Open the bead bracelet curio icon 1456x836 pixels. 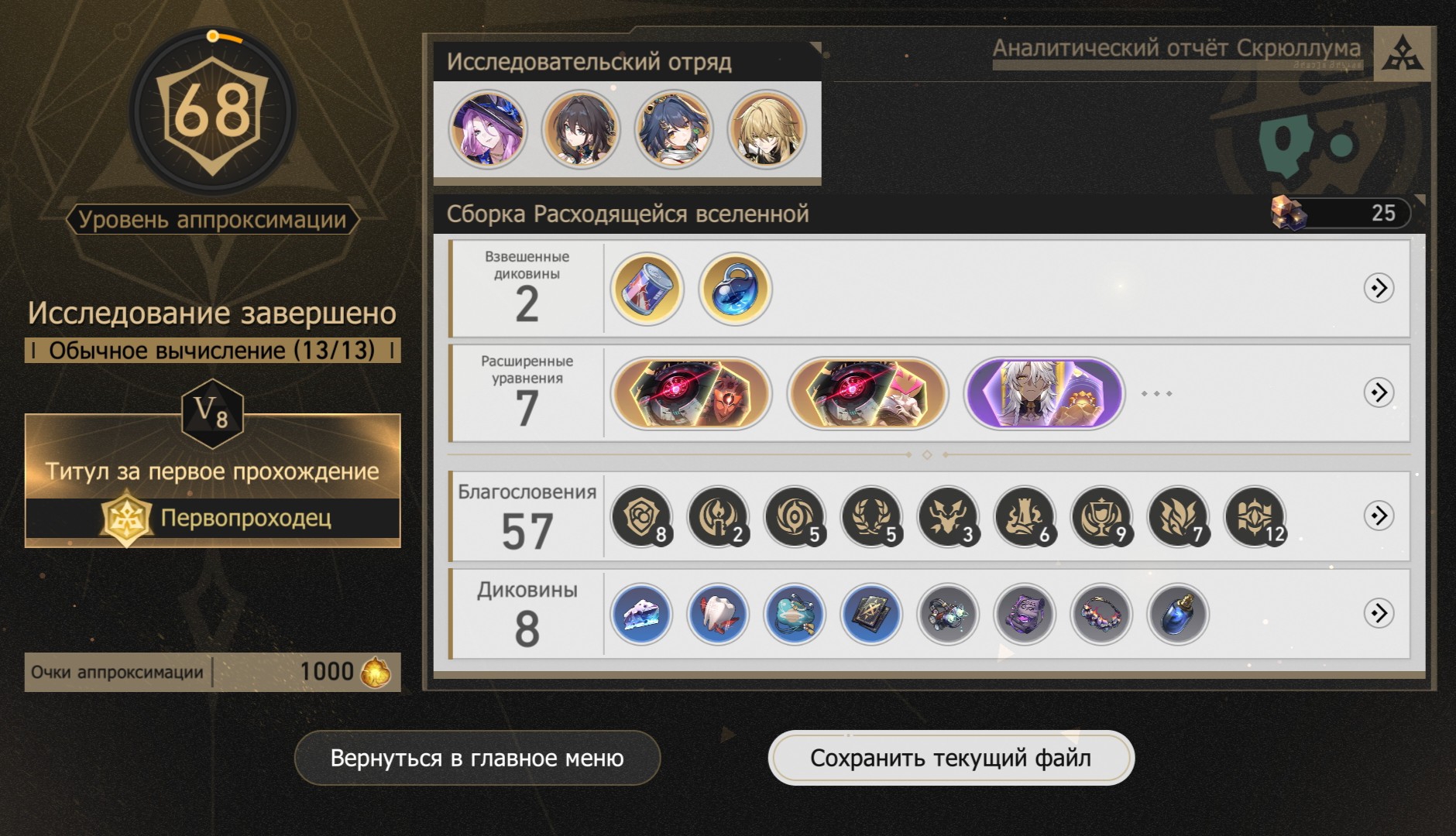pos(1101,614)
